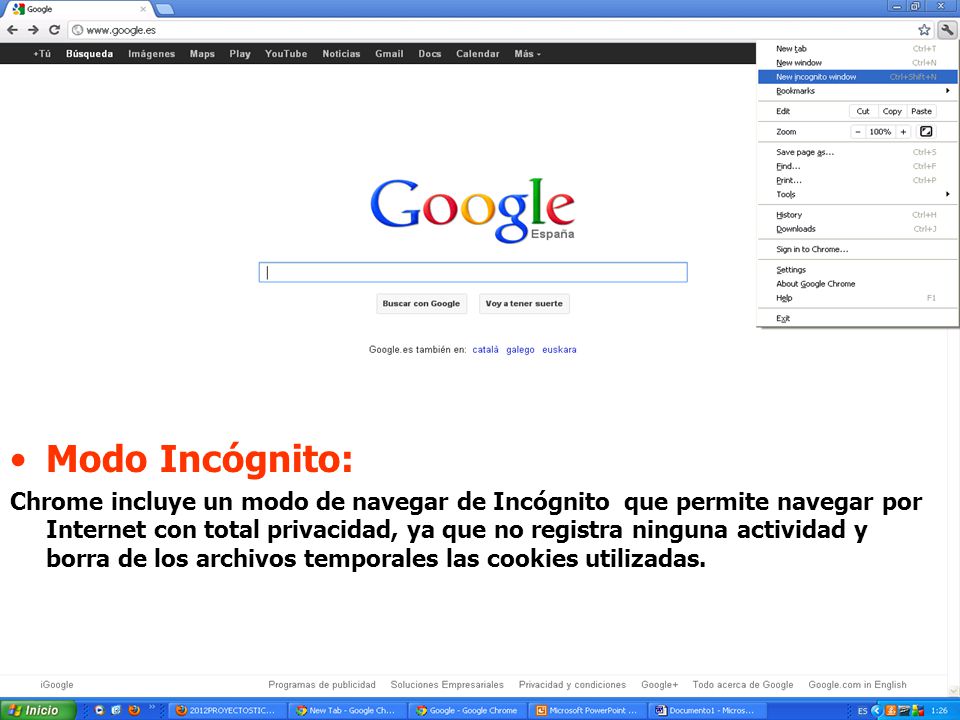Open Google.com in English footer link

pos(857,684)
